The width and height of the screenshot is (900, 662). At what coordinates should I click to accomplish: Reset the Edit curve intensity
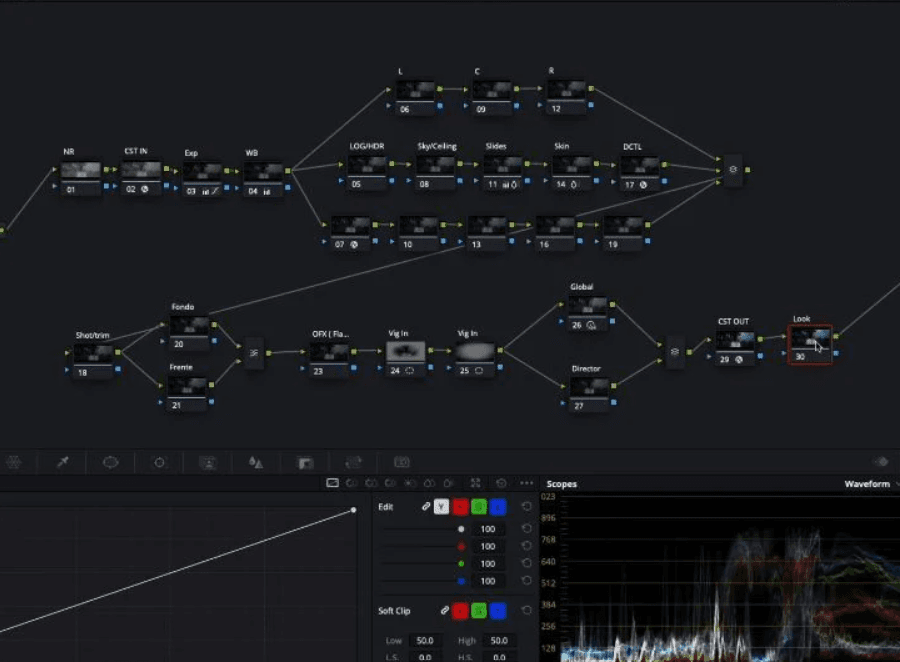(x=526, y=506)
